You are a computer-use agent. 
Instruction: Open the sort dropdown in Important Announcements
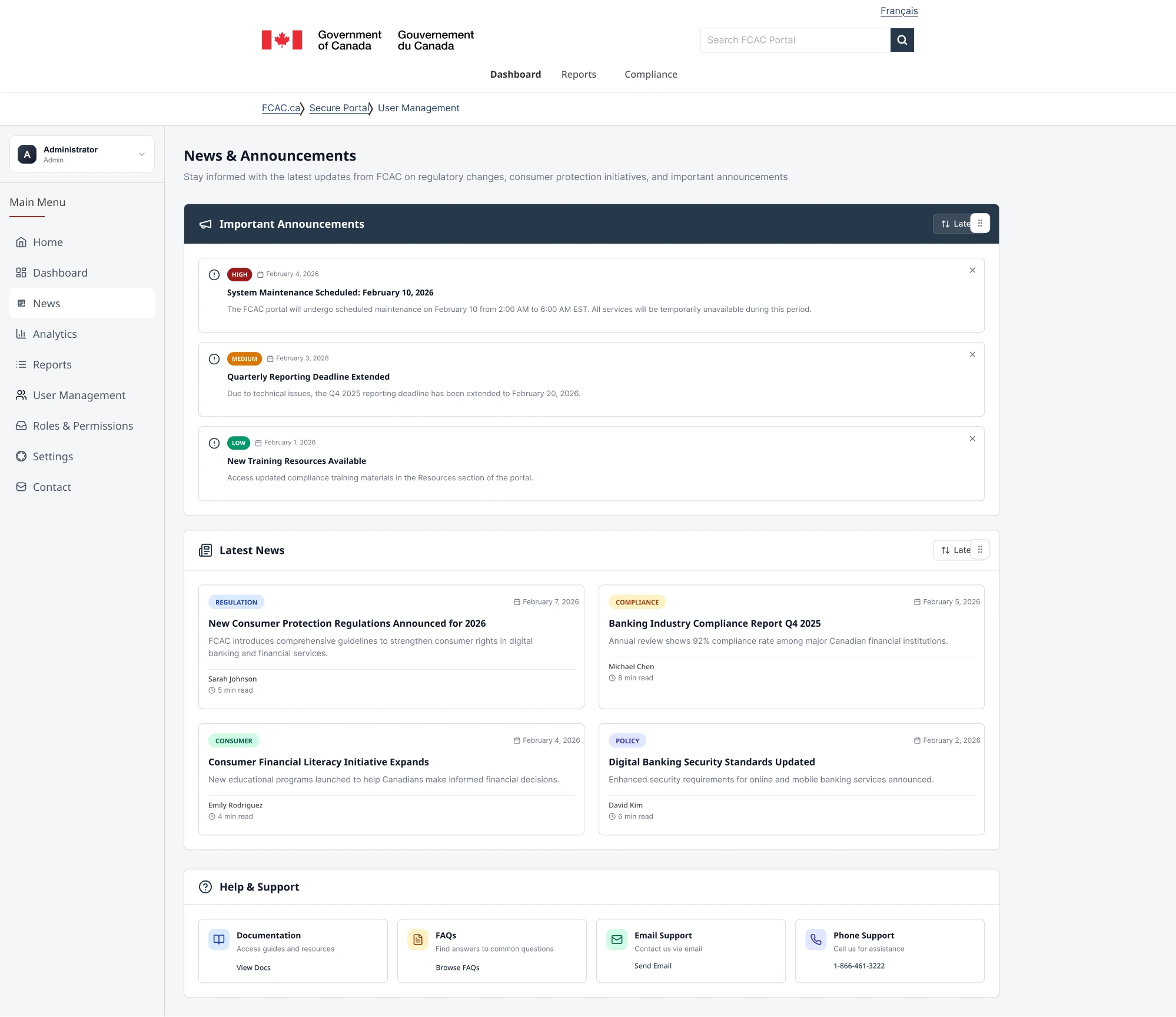pyautogui.click(x=954, y=224)
